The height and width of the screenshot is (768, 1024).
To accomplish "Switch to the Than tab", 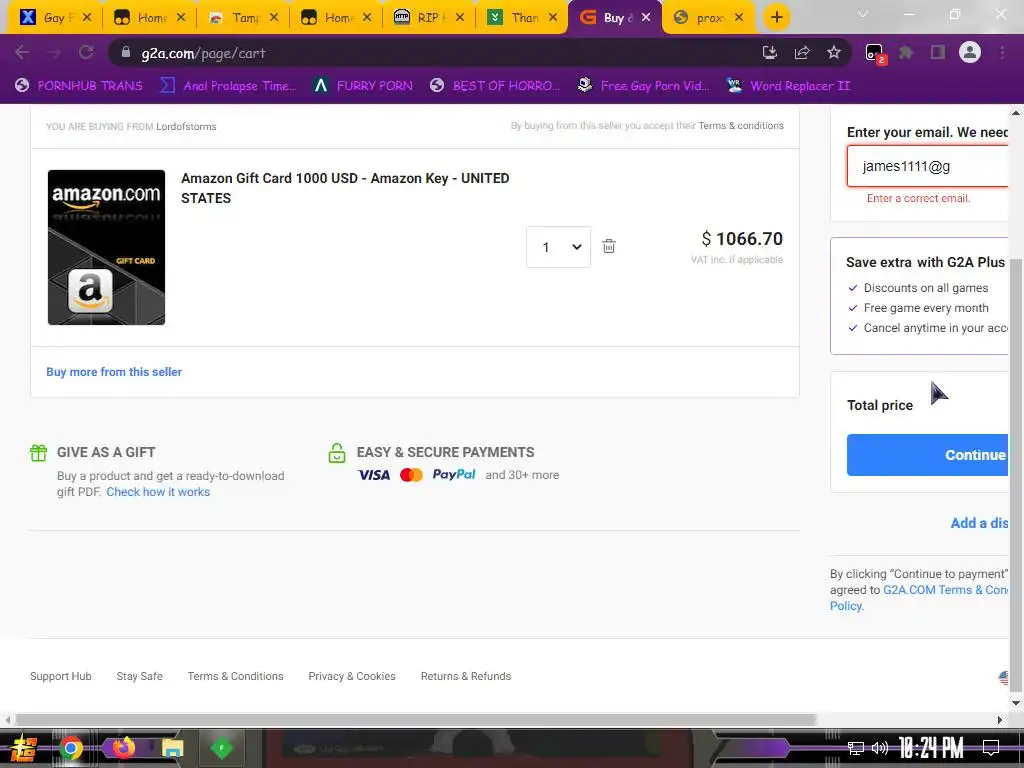I will pyautogui.click(x=522, y=18).
